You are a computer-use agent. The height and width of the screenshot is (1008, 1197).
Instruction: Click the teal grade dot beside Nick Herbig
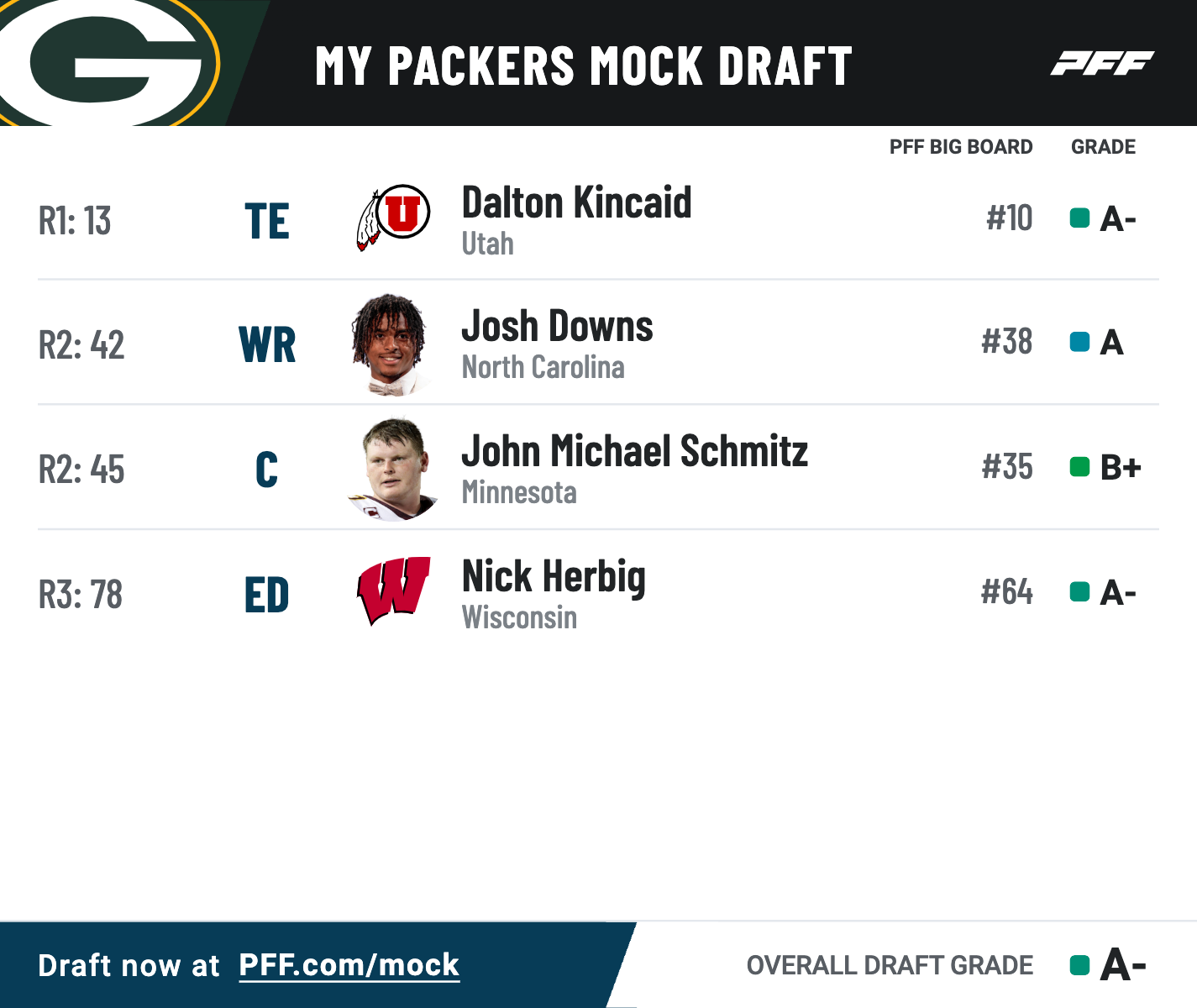click(1079, 592)
